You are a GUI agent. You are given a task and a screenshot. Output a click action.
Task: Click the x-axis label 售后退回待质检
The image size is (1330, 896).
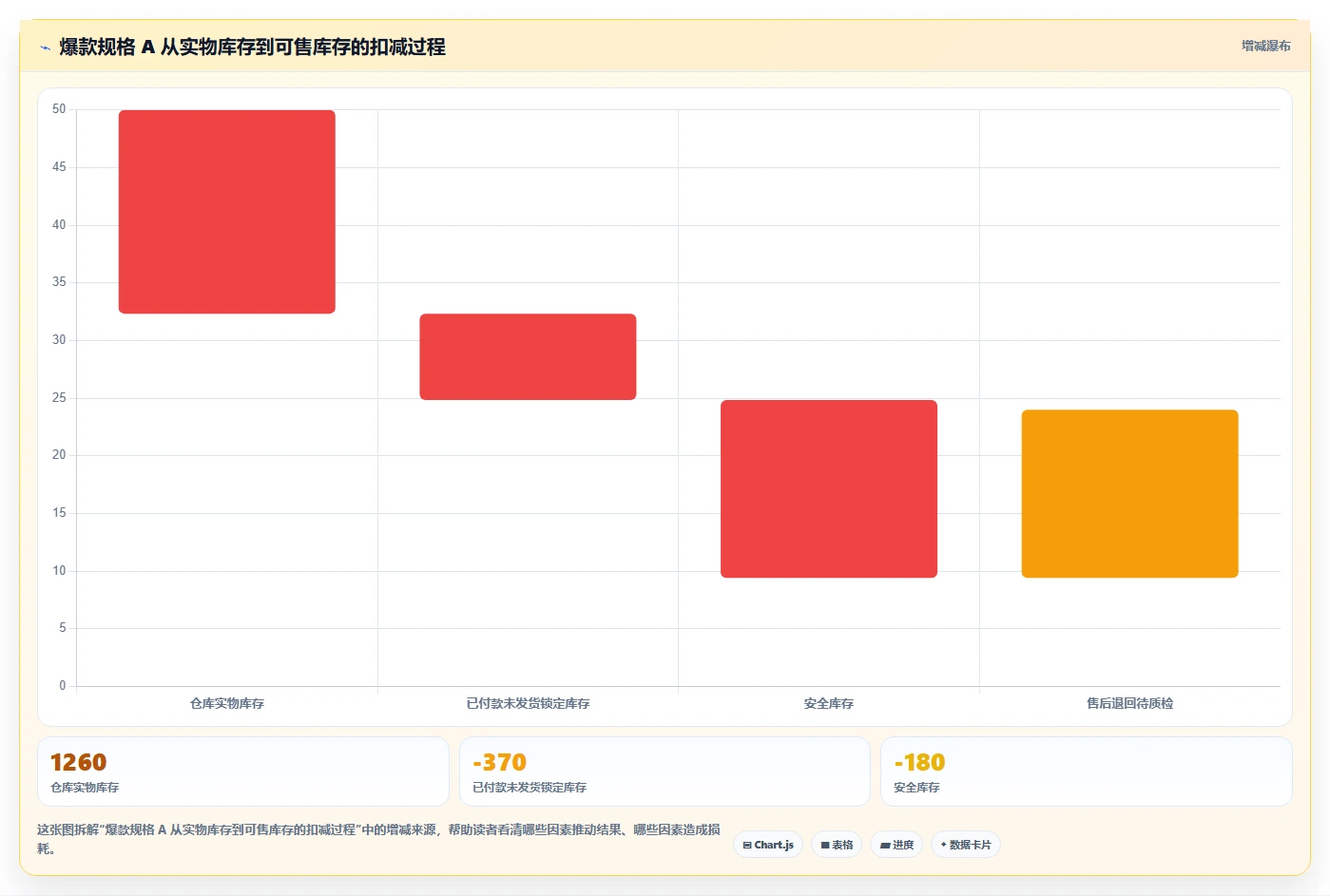1129,703
